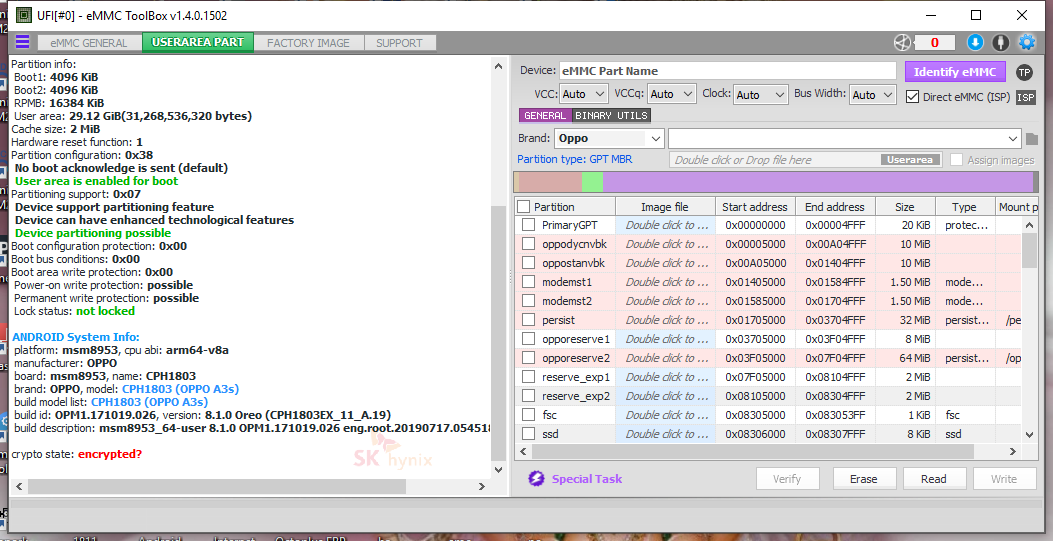This screenshot has width=1053, height=541.
Task: Select the BINARY UTILS tab
Action: 611,115
